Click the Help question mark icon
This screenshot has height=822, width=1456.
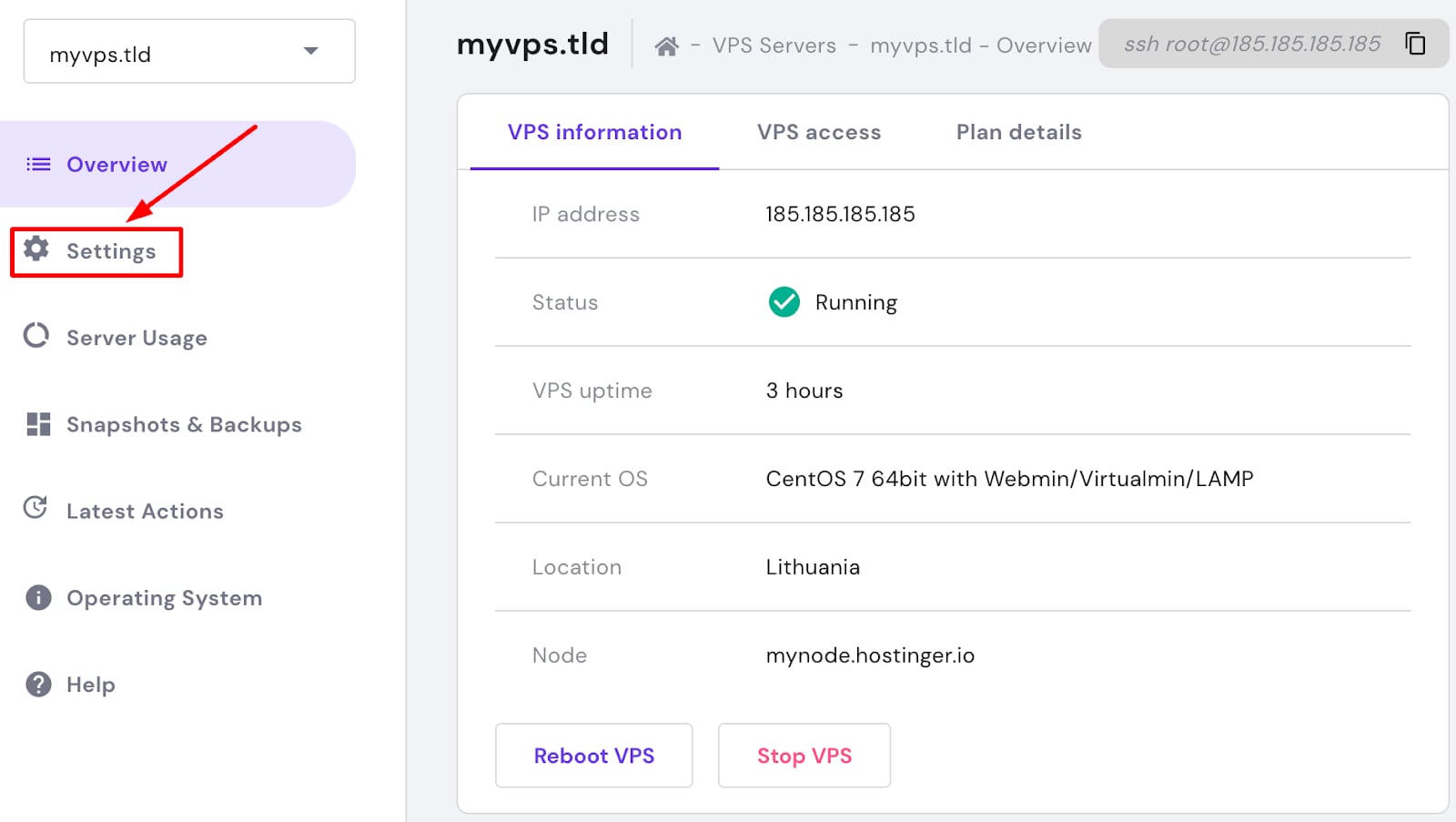[38, 684]
